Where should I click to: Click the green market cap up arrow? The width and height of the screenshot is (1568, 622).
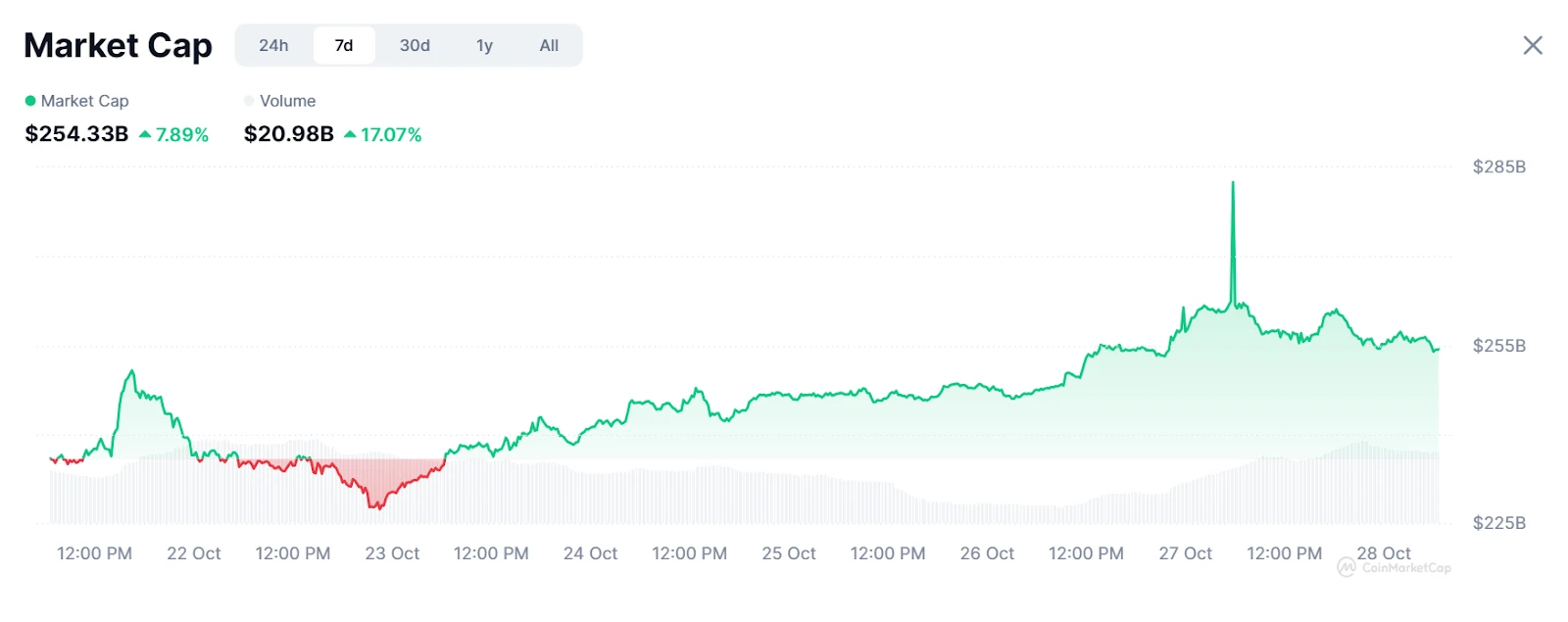[145, 134]
